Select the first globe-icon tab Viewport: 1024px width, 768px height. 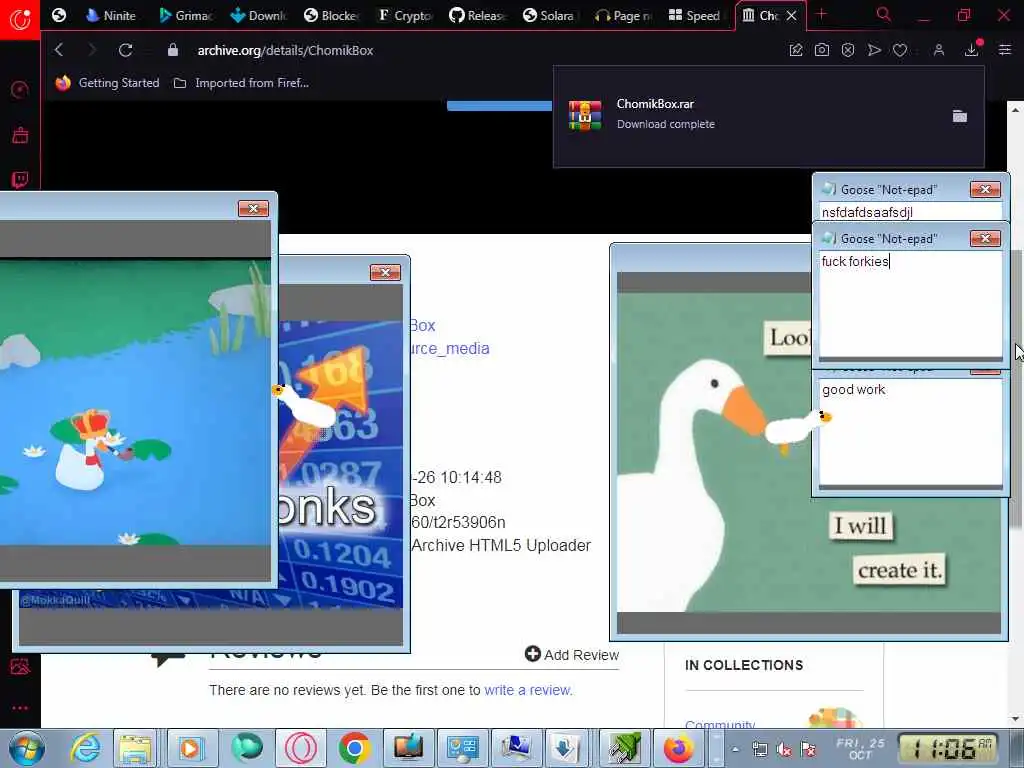[59, 16]
